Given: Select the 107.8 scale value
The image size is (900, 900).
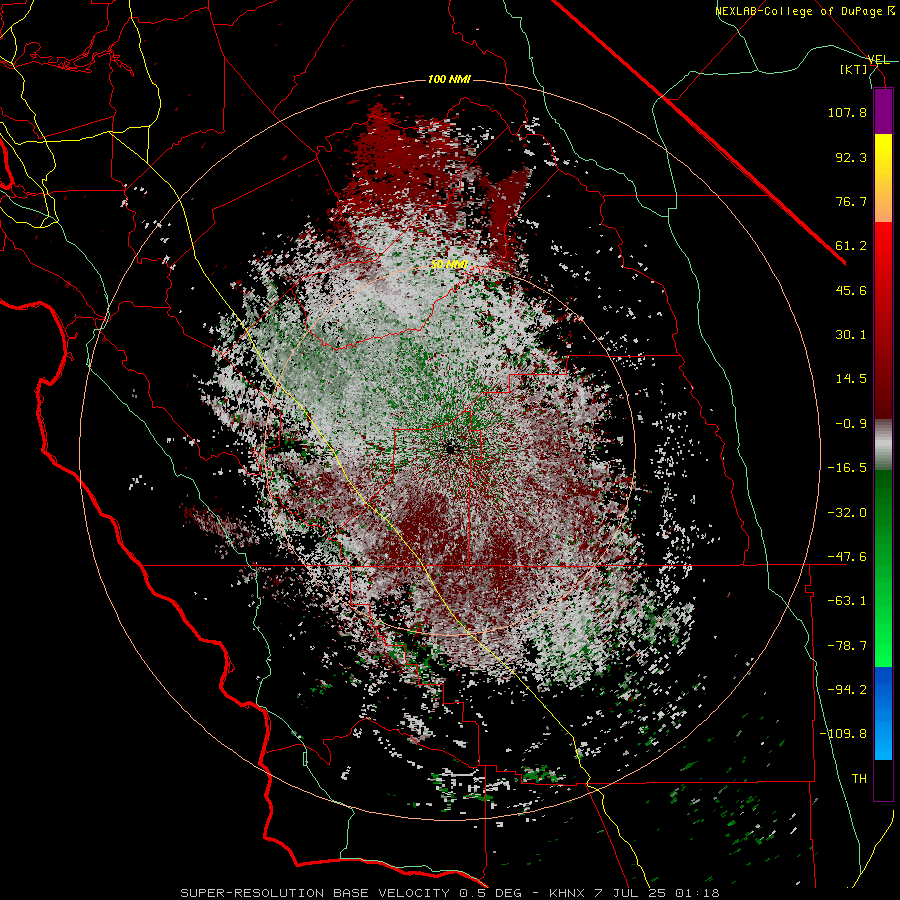Looking at the screenshot, I should click(x=847, y=112).
